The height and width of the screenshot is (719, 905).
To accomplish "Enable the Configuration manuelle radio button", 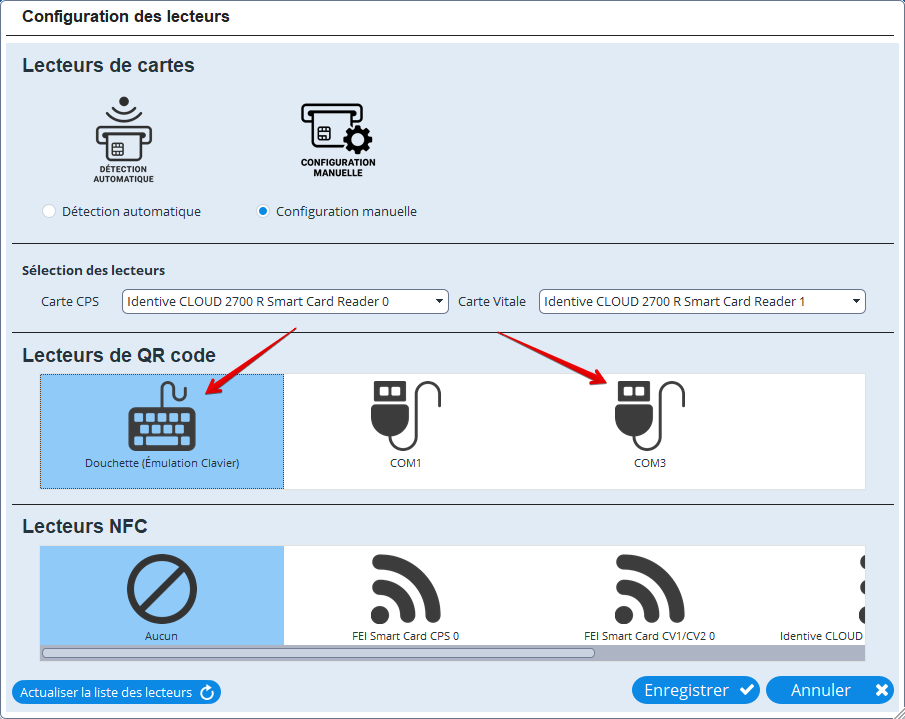I will click(263, 211).
